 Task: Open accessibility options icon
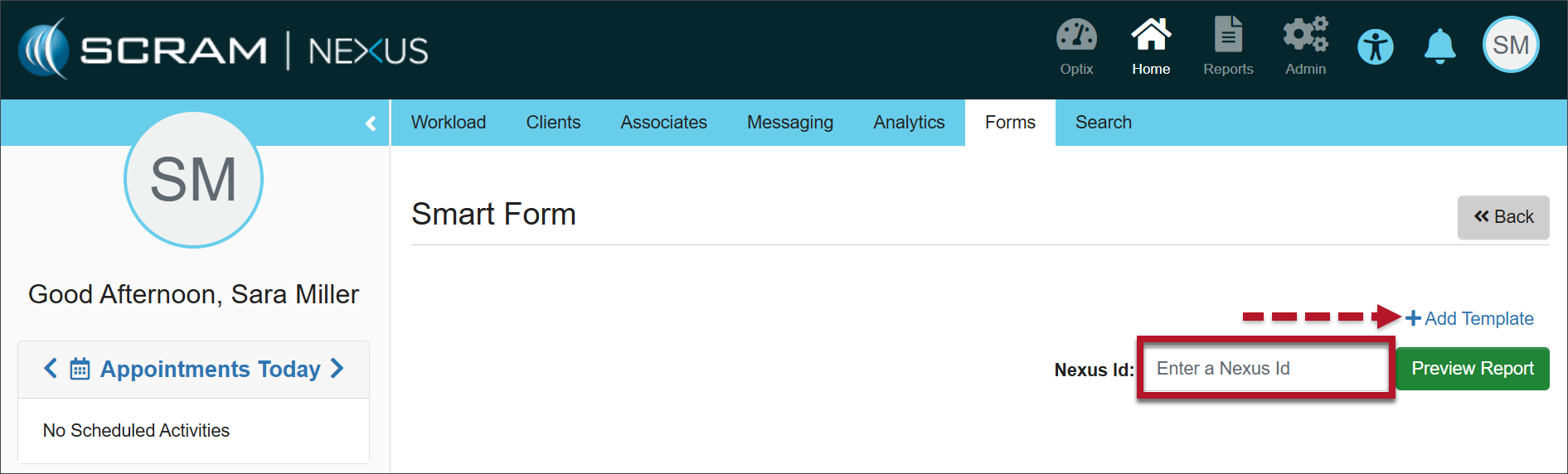pos(1376,46)
